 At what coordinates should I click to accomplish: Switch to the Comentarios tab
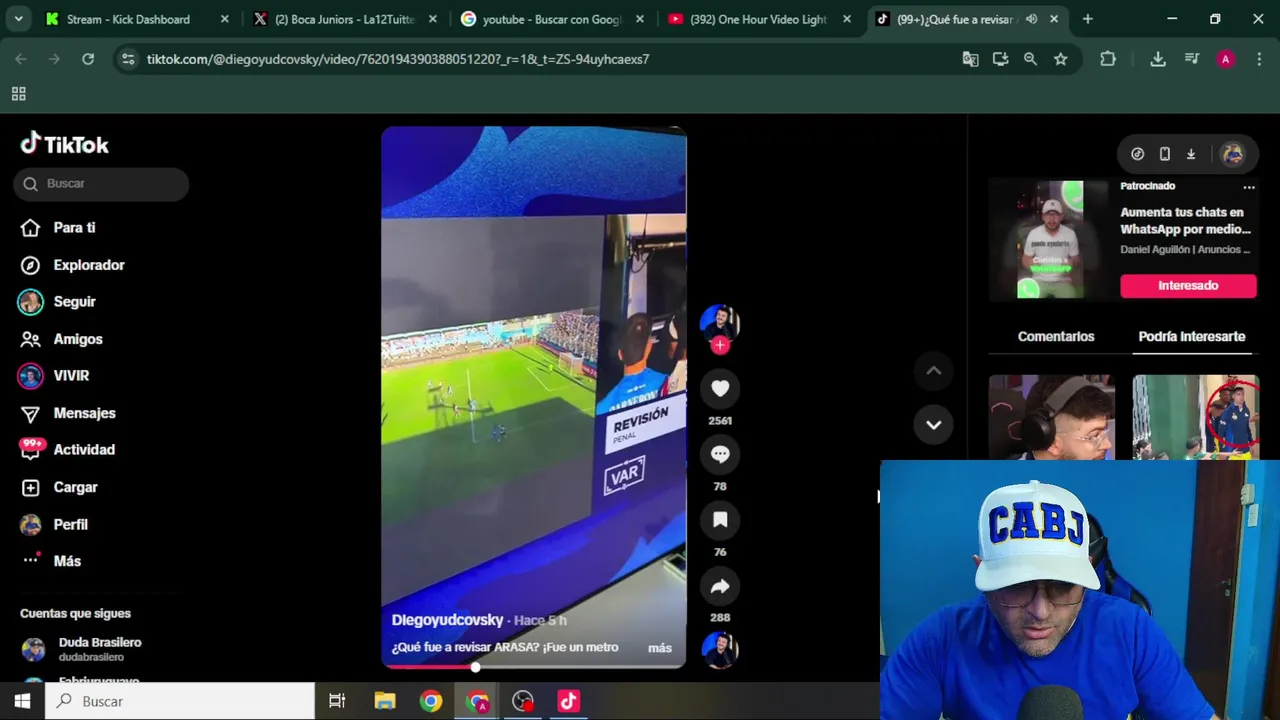click(1056, 337)
